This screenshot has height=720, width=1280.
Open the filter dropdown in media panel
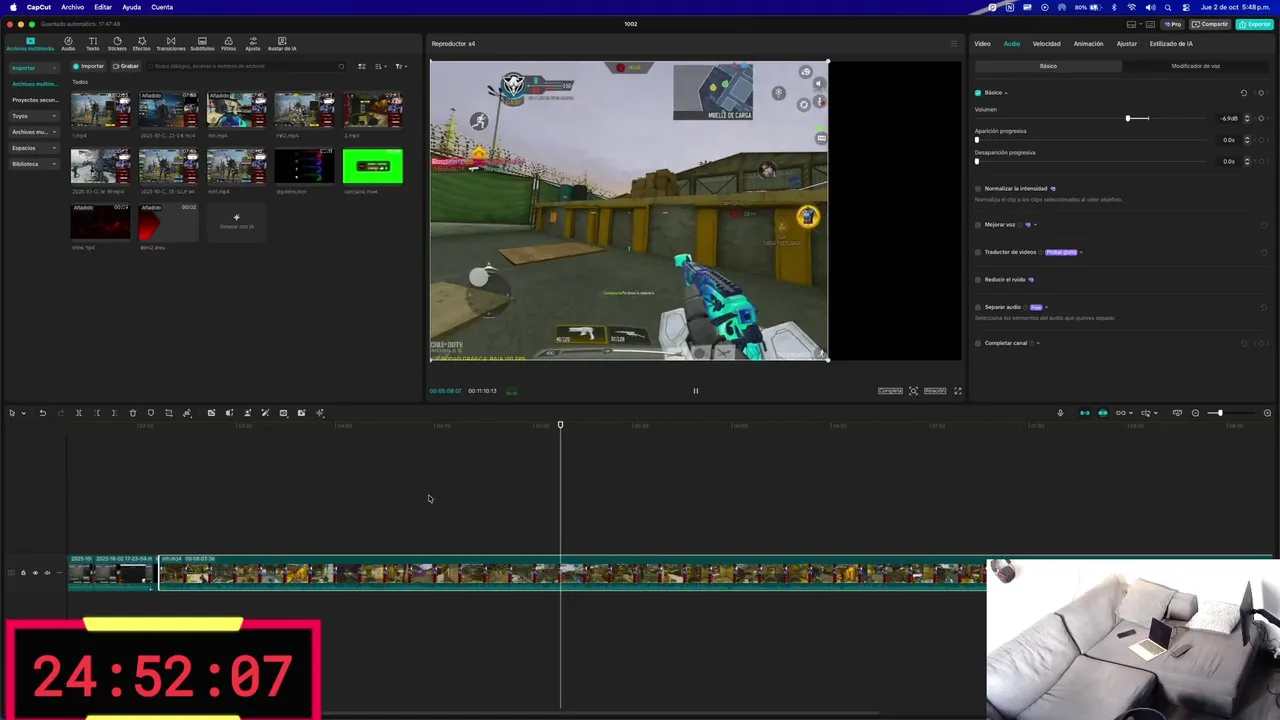click(x=400, y=66)
